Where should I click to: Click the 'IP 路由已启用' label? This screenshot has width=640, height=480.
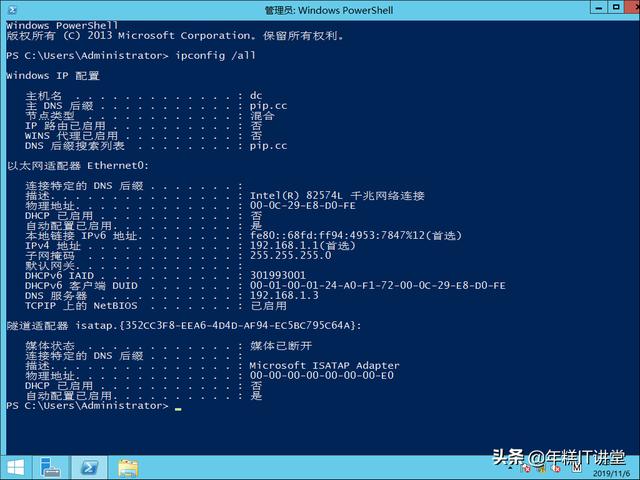65,126
